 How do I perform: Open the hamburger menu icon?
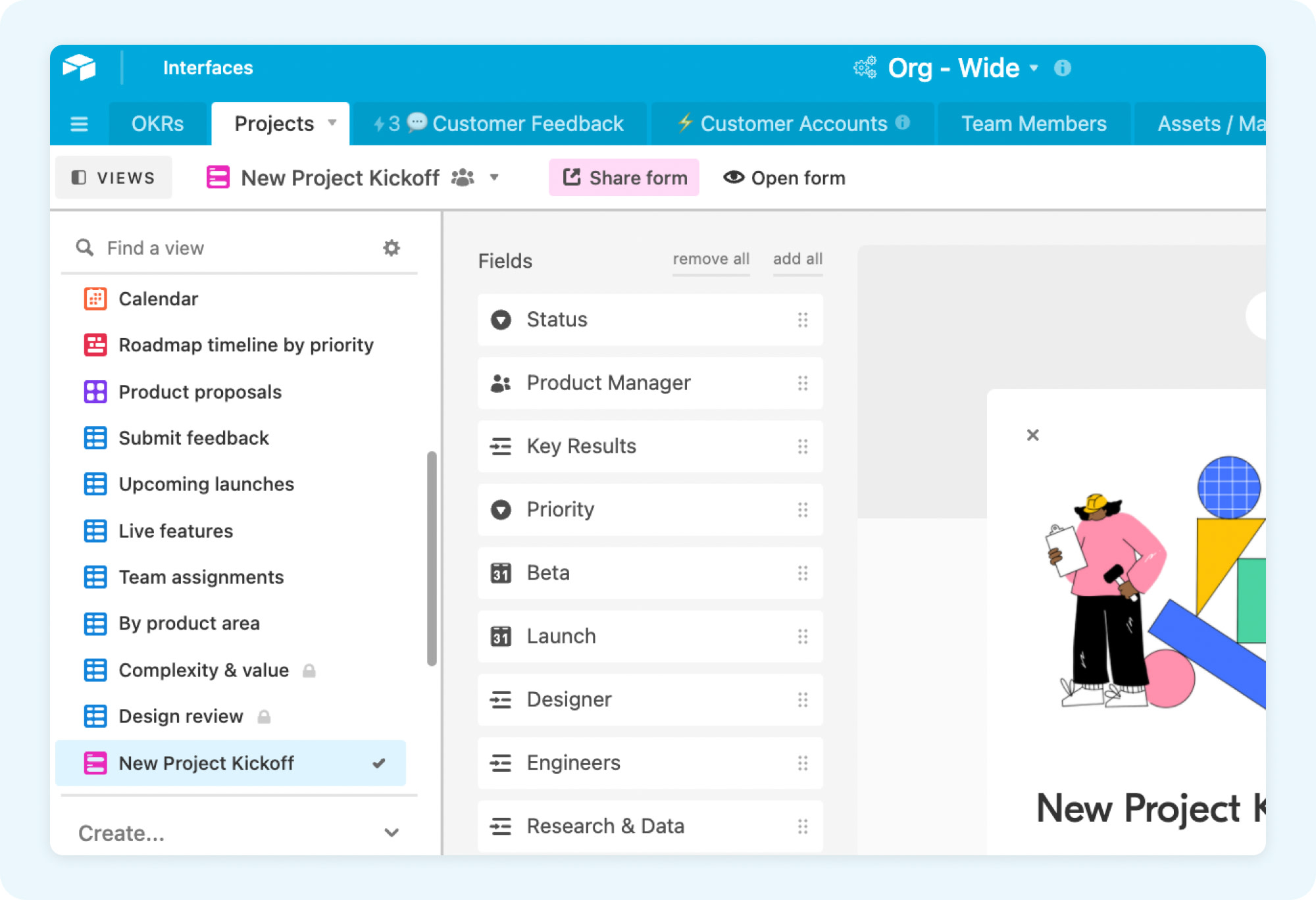click(x=79, y=124)
